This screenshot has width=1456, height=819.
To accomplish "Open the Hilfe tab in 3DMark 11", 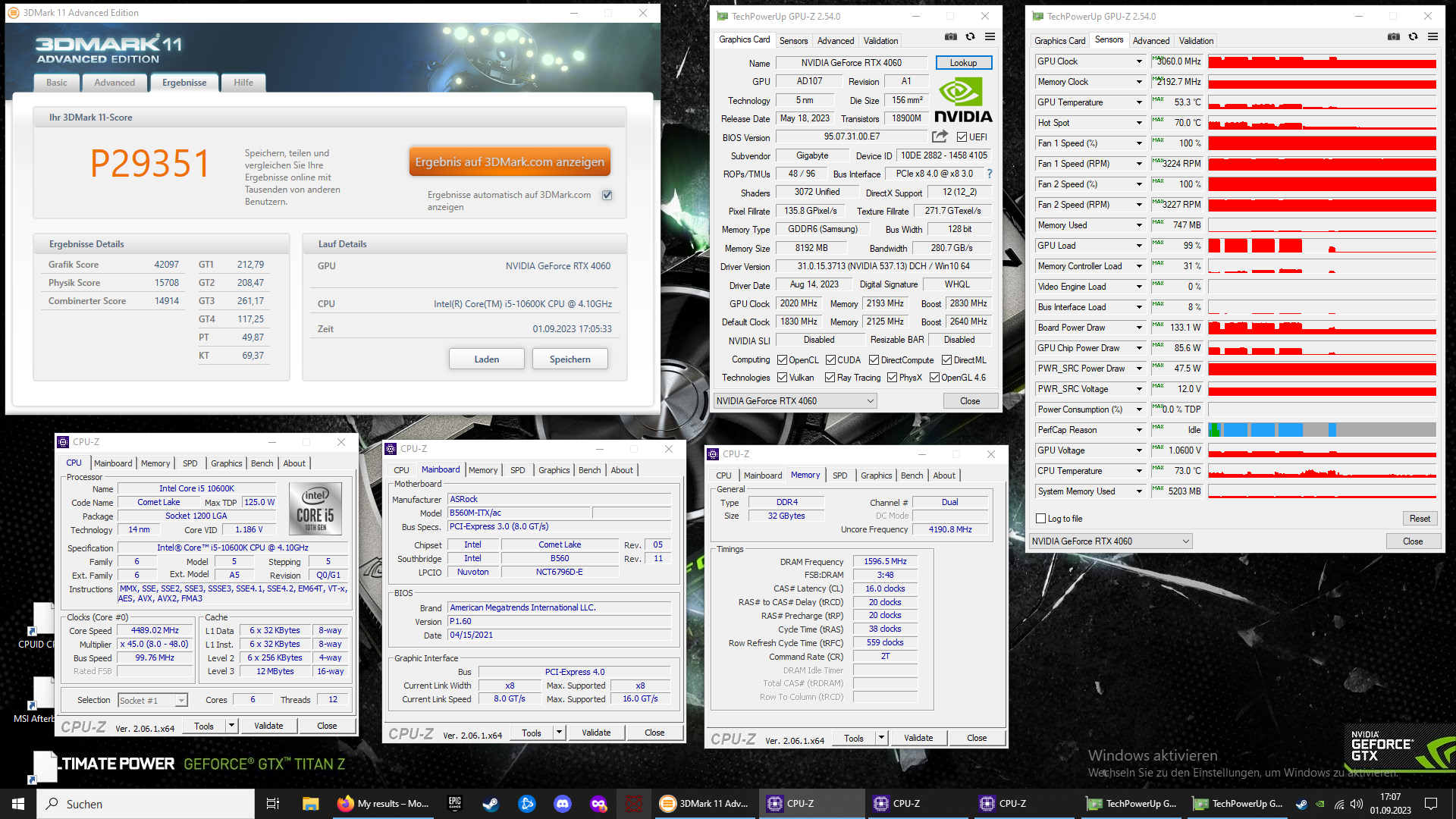I will 243,83.
